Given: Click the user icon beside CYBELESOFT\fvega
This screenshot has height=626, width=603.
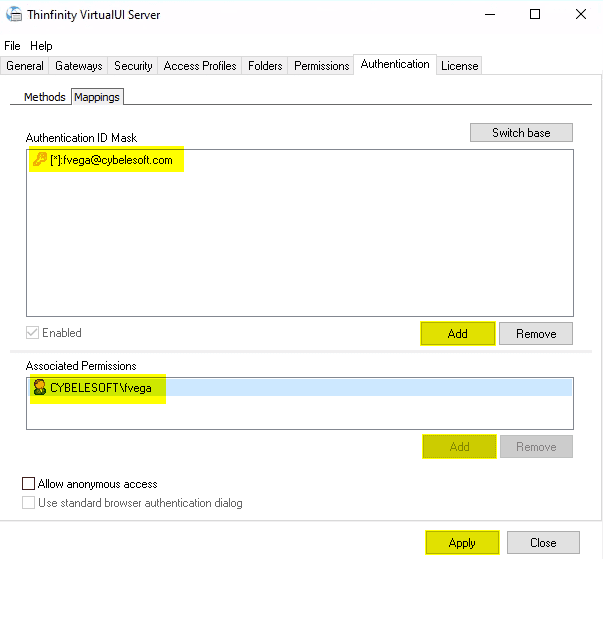Looking at the screenshot, I should coord(40,387).
